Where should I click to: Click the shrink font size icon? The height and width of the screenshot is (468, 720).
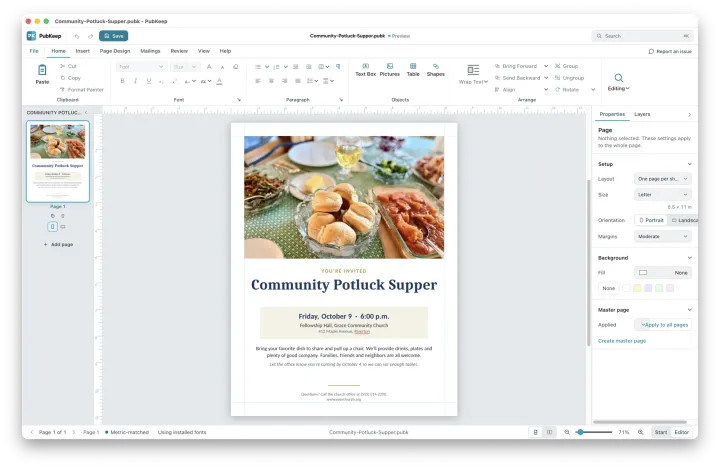222,67
